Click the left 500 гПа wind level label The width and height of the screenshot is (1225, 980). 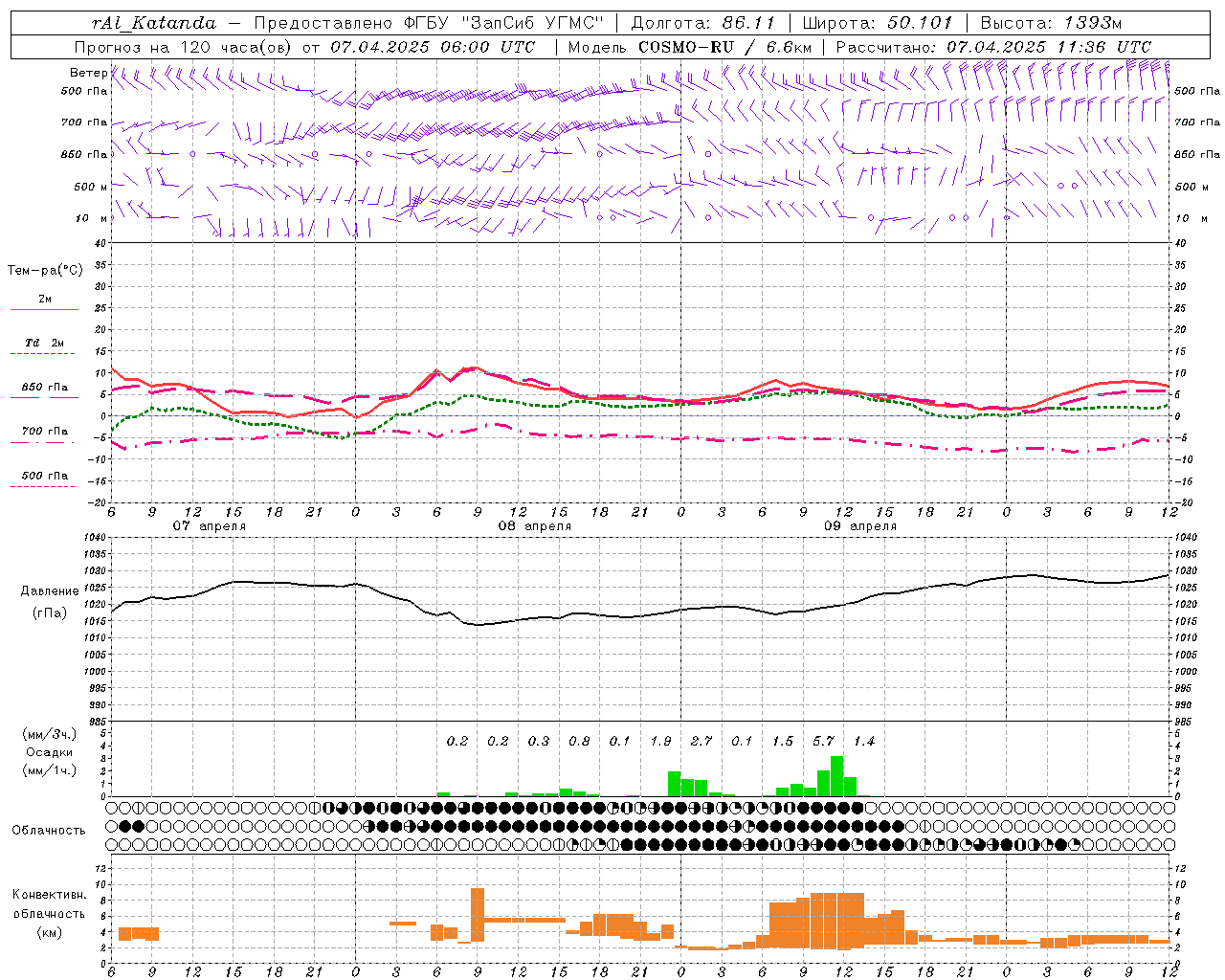pyautogui.click(x=84, y=92)
